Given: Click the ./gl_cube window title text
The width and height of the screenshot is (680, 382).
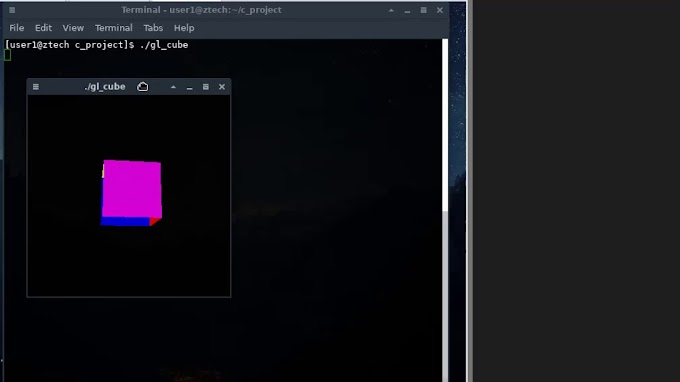Looking at the screenshot, I should click(x=105, y=87).
